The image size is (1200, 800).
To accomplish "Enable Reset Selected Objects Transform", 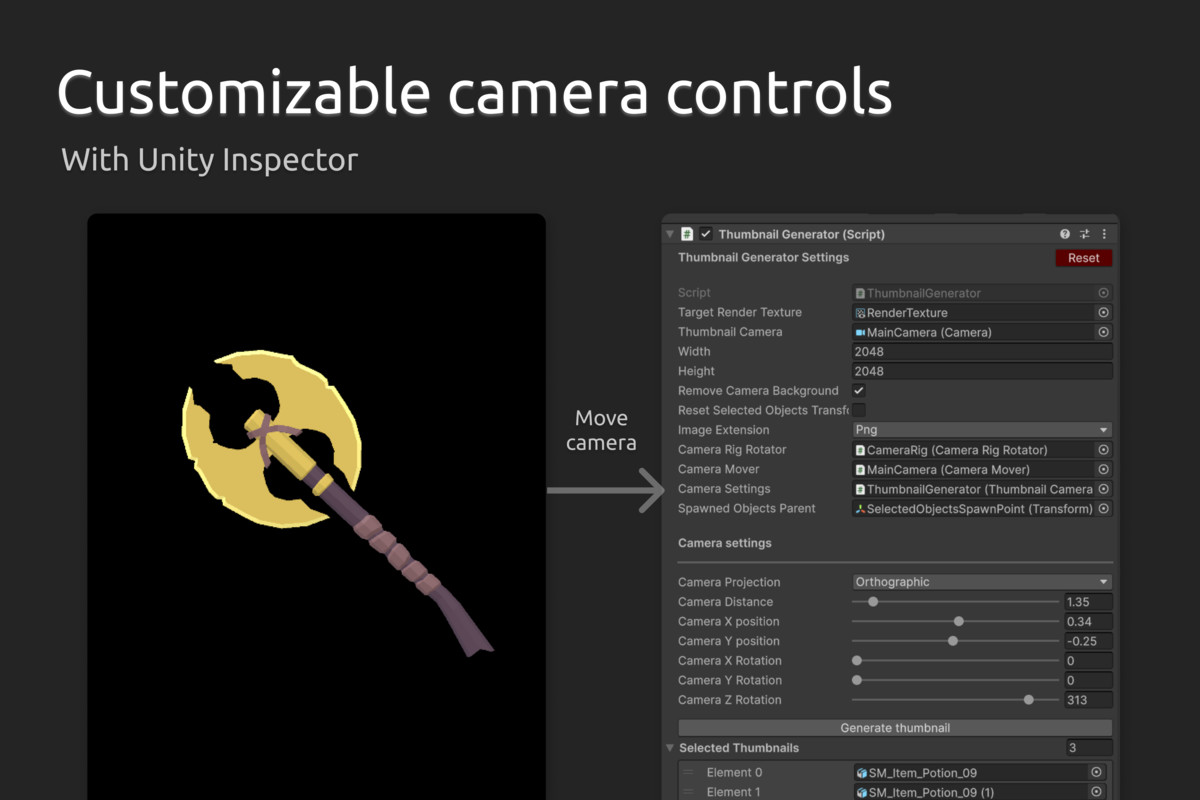I will (858, 410).
